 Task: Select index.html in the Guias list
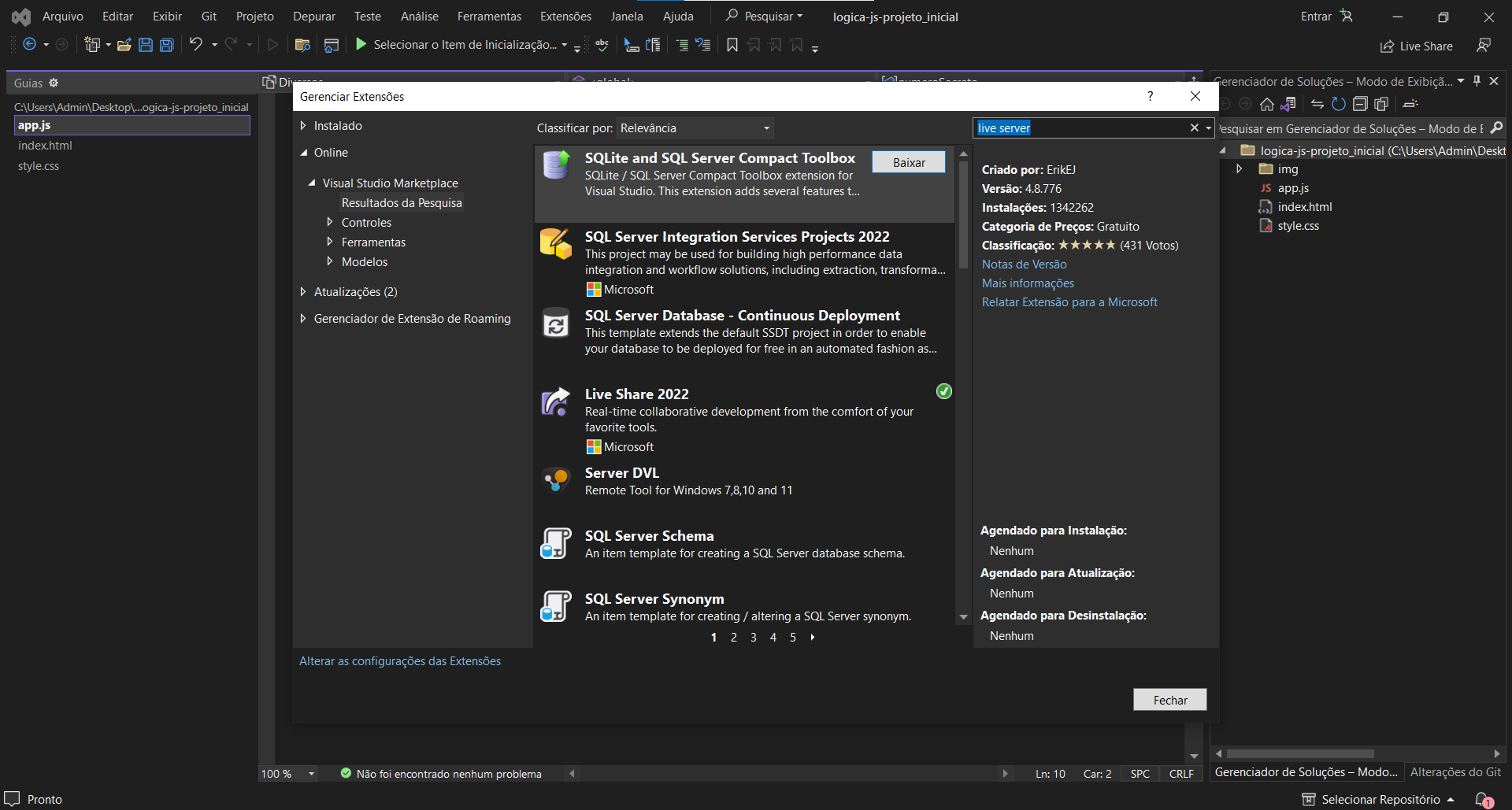[45, 146]
